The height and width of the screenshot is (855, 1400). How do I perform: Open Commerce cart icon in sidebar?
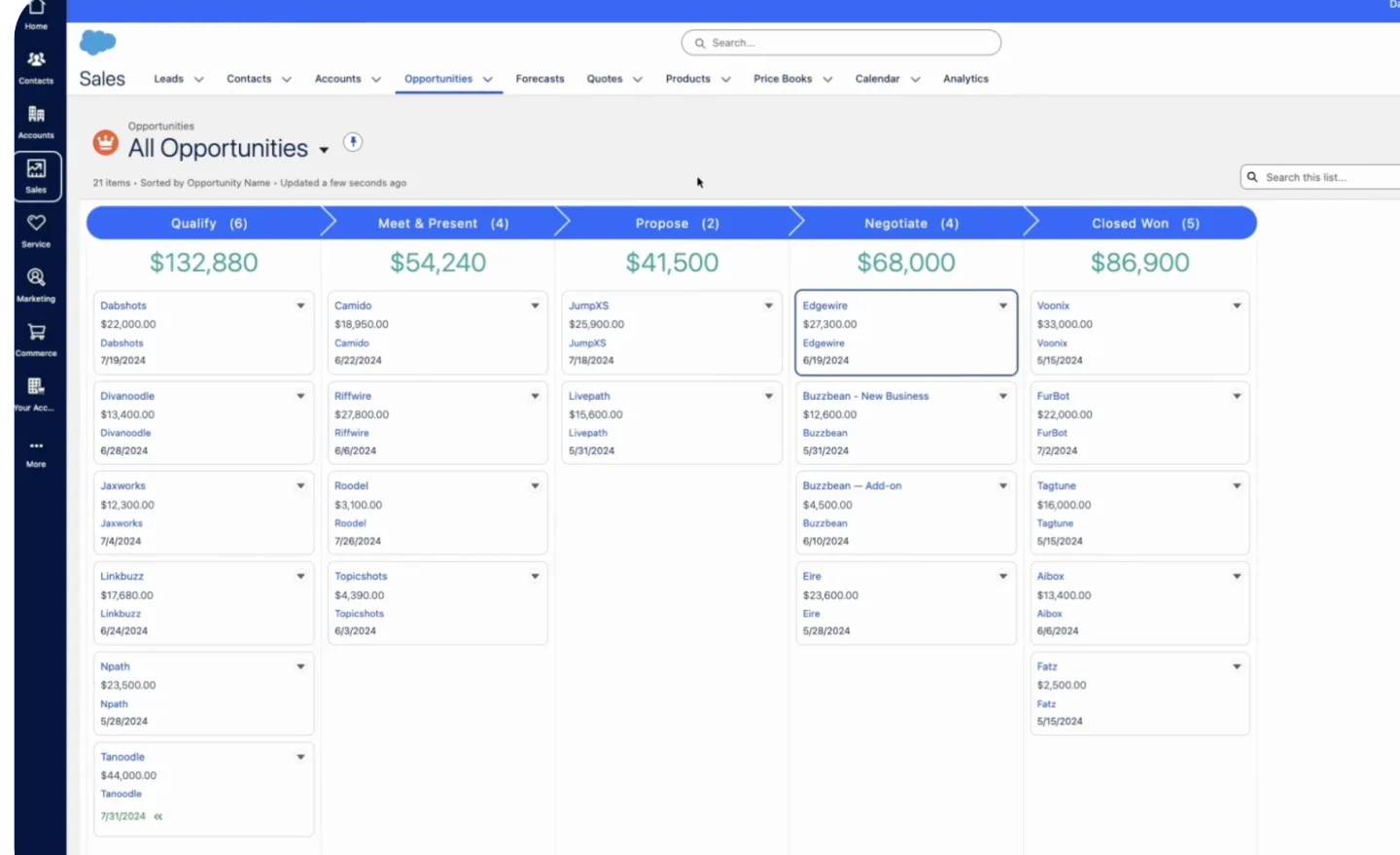click(x=36, y=339)
